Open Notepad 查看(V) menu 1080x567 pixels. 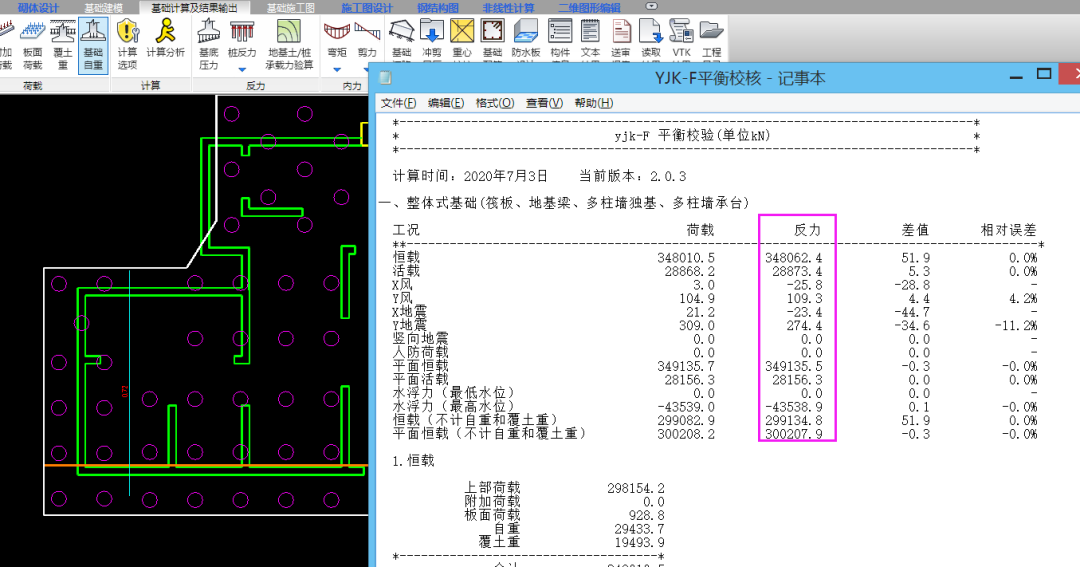544,103
